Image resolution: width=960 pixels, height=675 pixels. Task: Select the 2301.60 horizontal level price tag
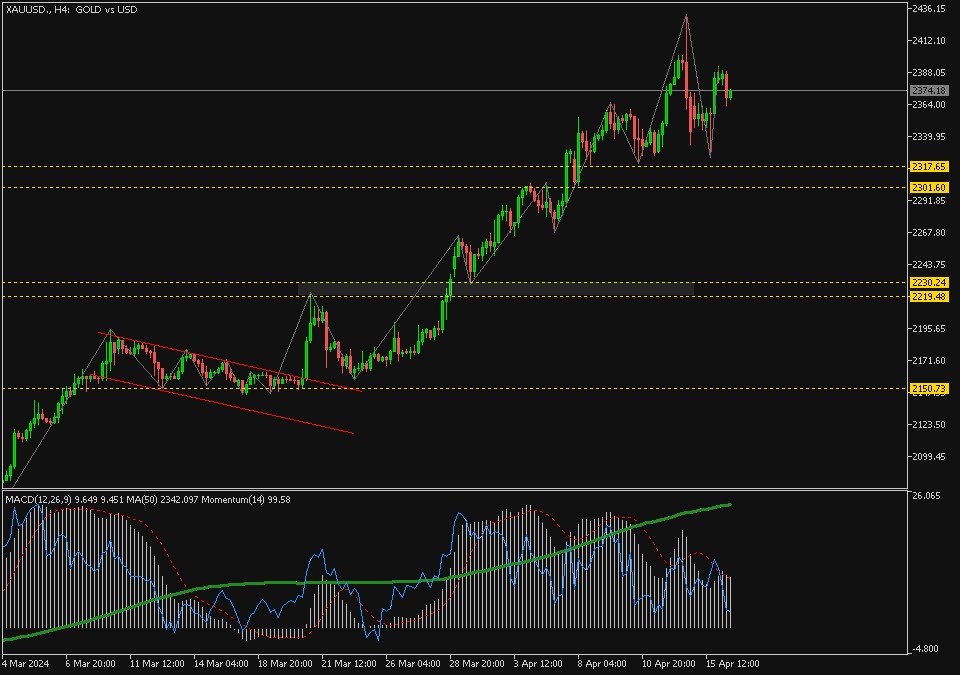click(928, 187)
